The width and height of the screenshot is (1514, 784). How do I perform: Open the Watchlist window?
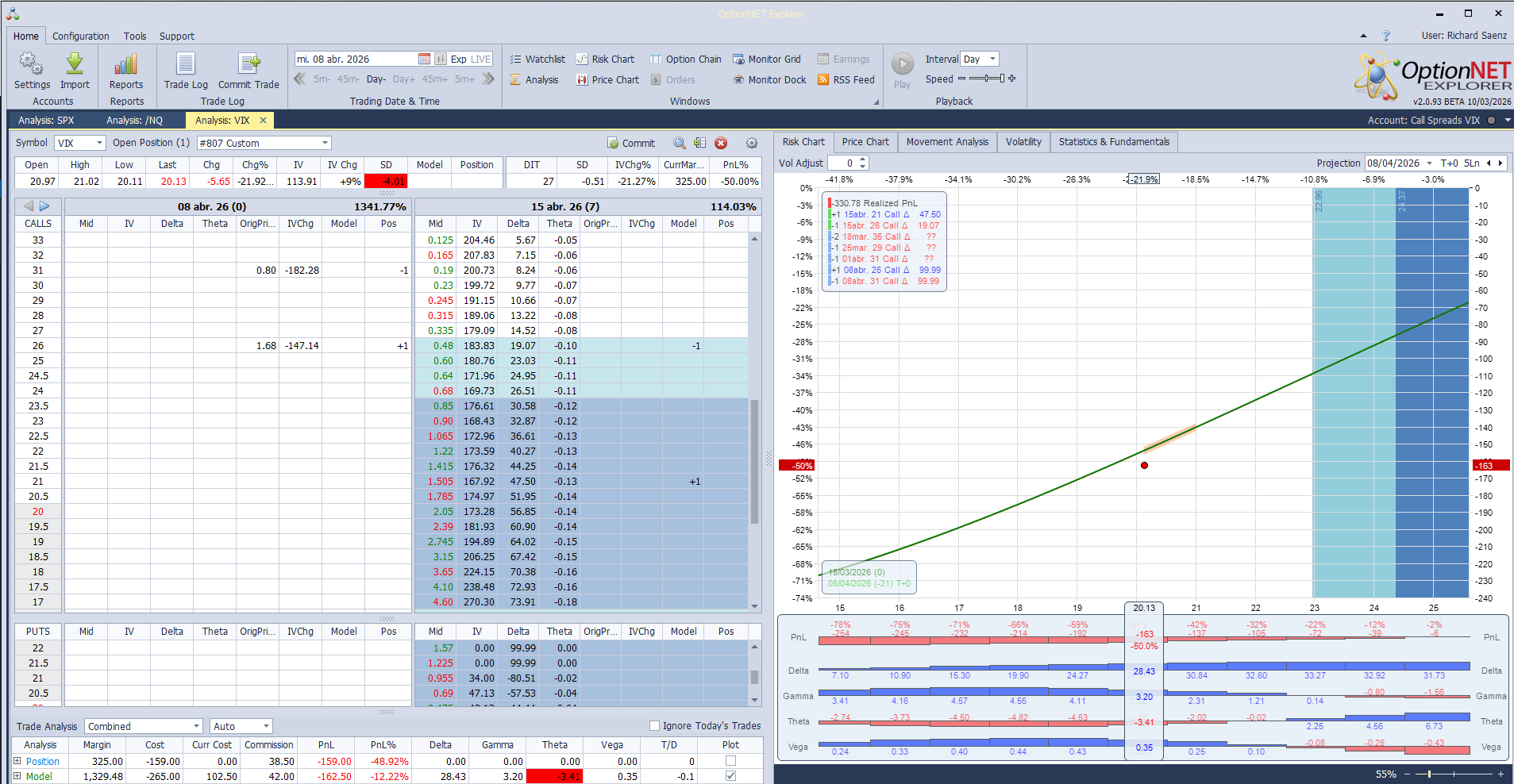pos(537,58)
